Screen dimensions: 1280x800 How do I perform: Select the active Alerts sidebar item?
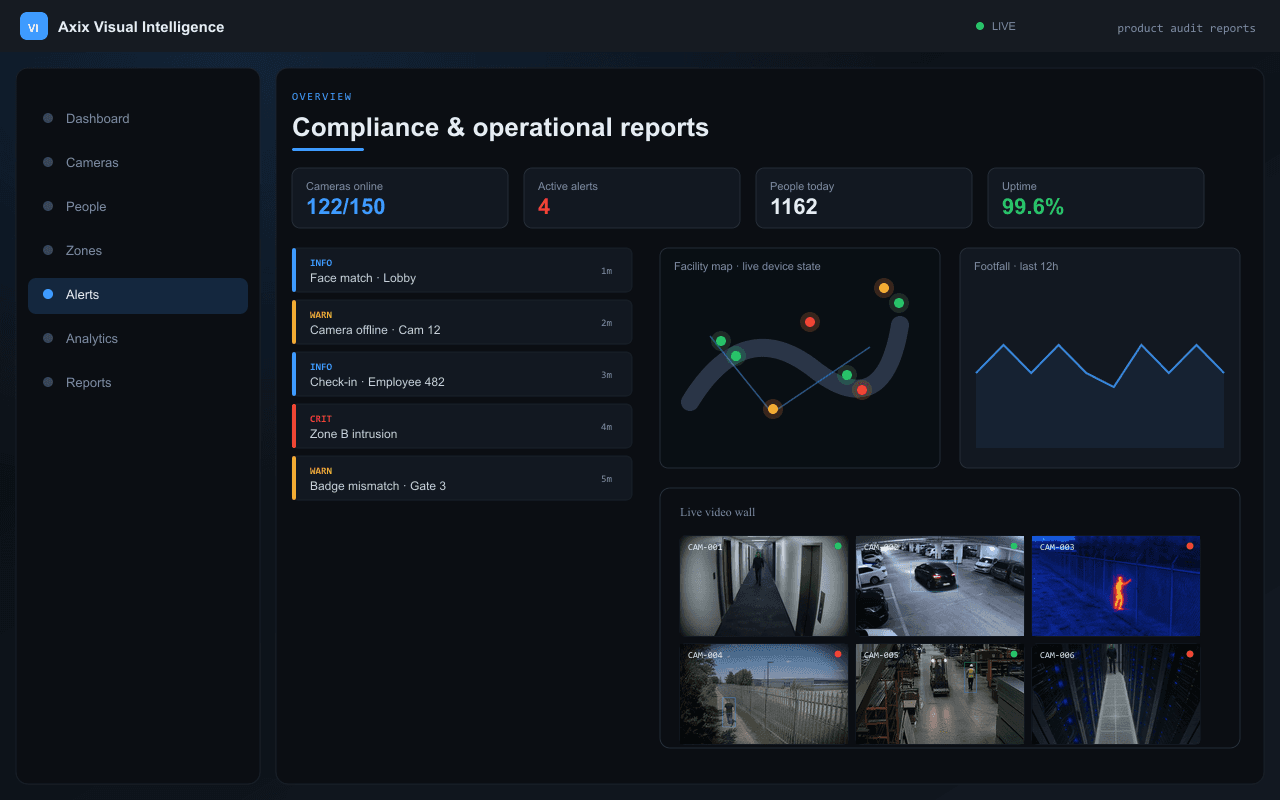(x=138, y=295)
